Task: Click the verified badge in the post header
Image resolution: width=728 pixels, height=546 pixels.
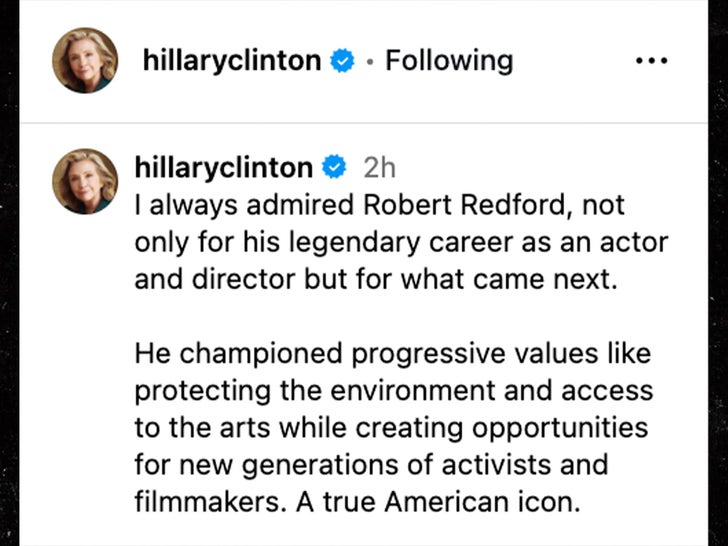Action: (x=343, y=61)
